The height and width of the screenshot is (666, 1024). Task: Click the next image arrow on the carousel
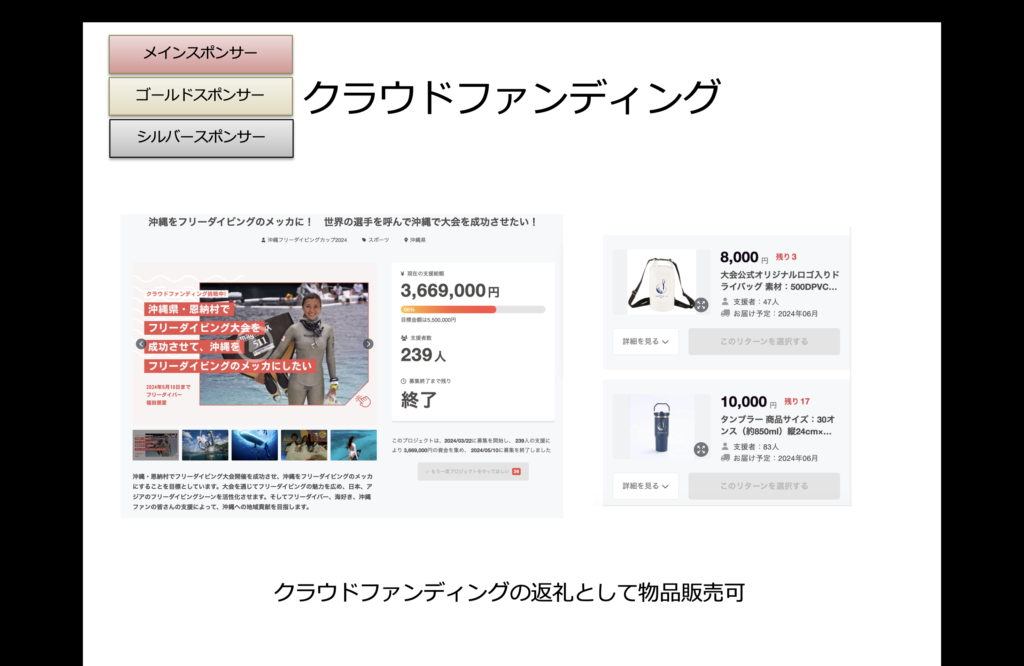click(x=368, y=344)
